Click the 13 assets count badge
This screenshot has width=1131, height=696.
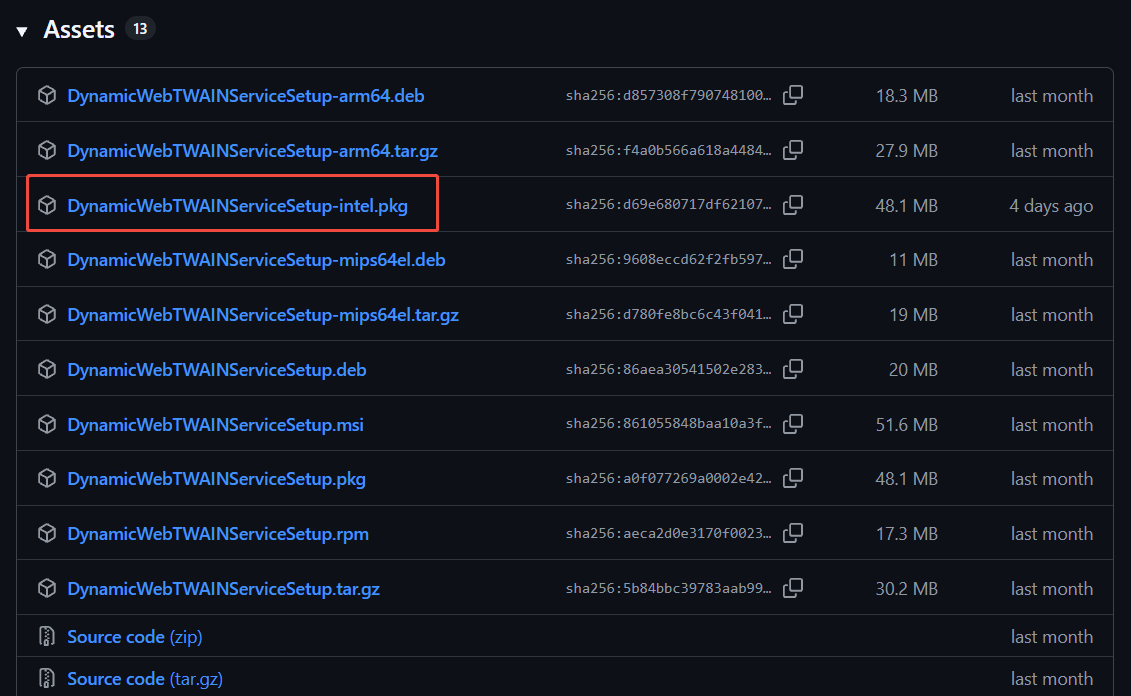[x=140, y=29]
